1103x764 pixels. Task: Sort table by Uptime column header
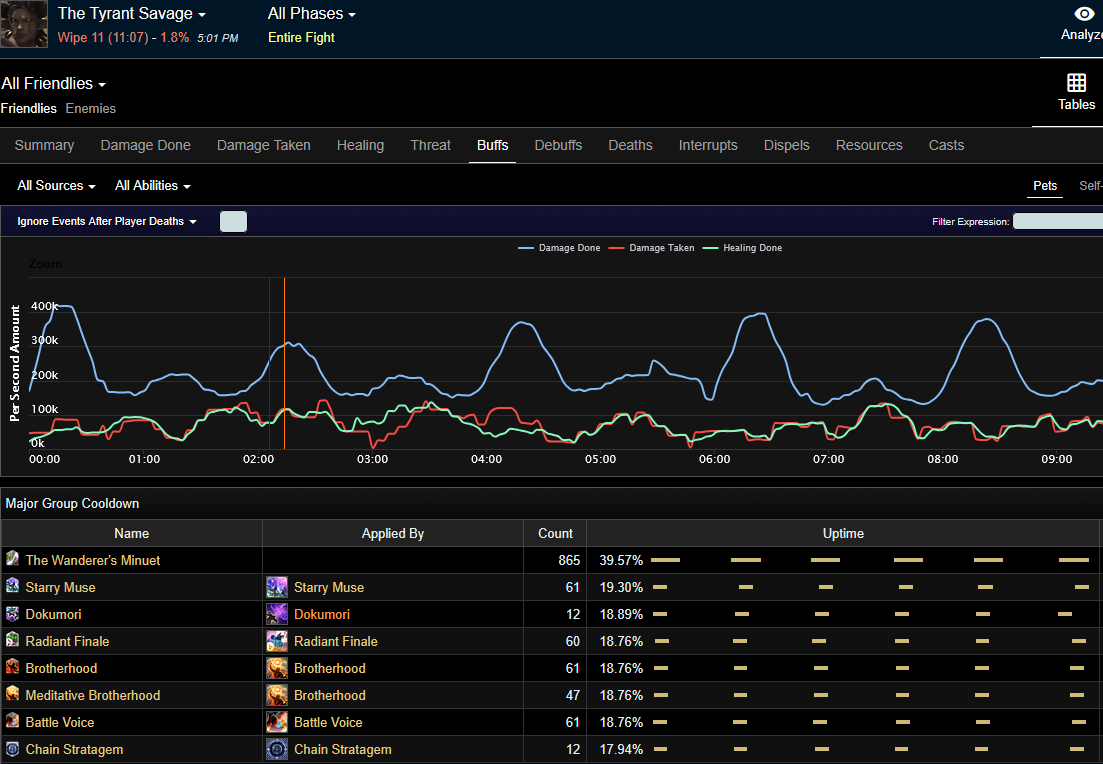tap(843, 533)
